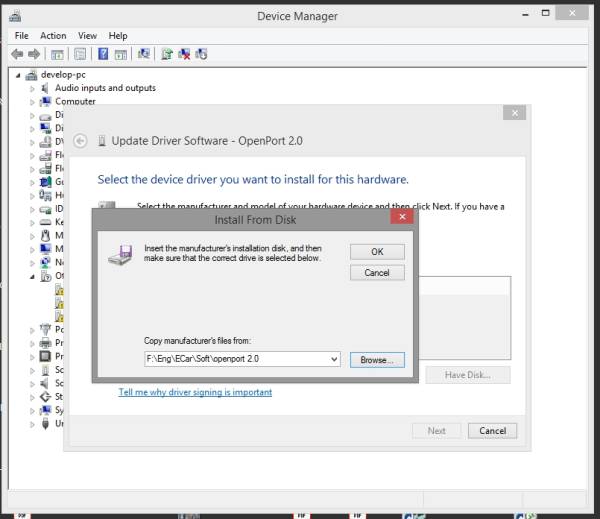Screen dimensions: 600x519
Task: Minimize the Device Manager window
Action: [525, 14]
